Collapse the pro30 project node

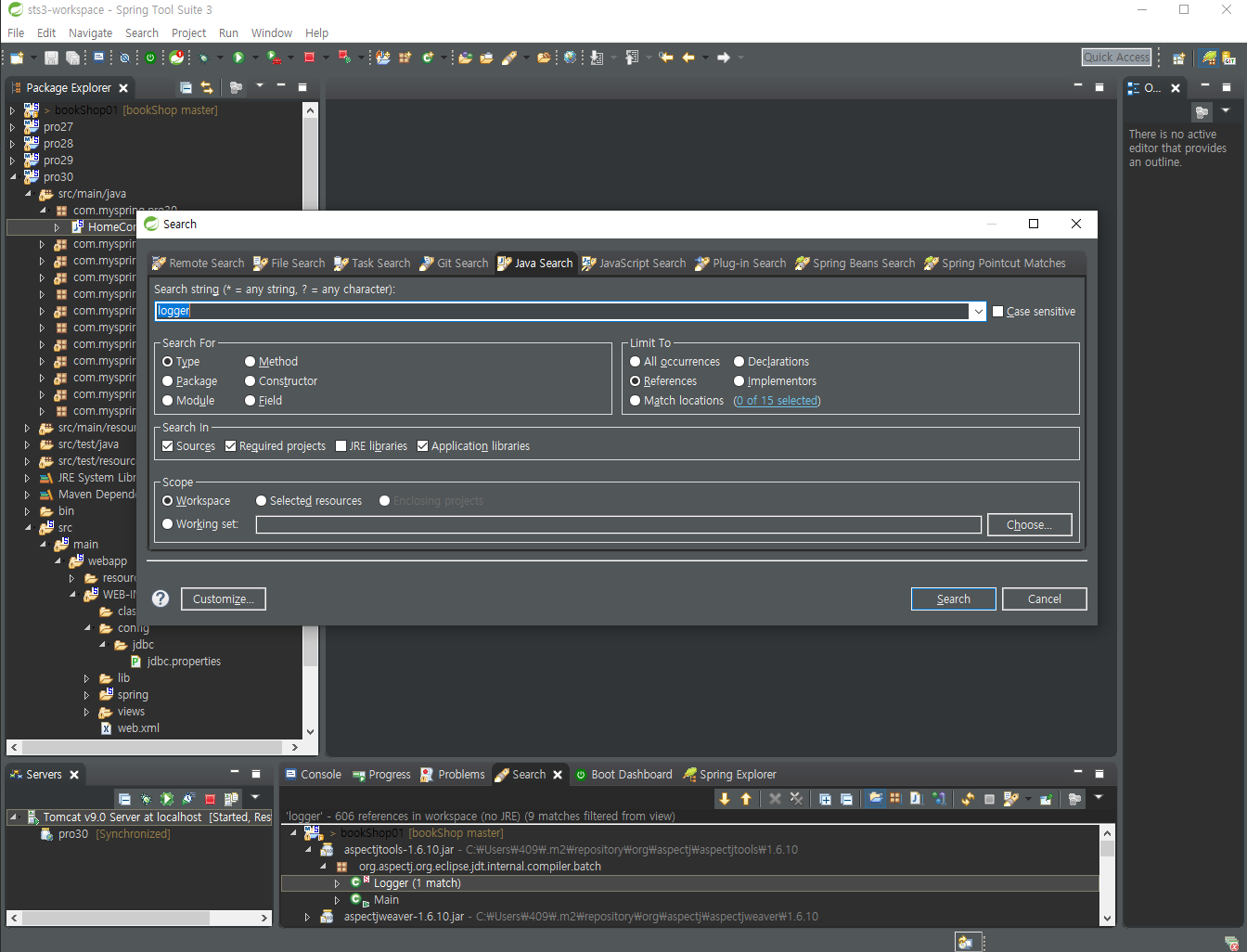pos(13,177)
